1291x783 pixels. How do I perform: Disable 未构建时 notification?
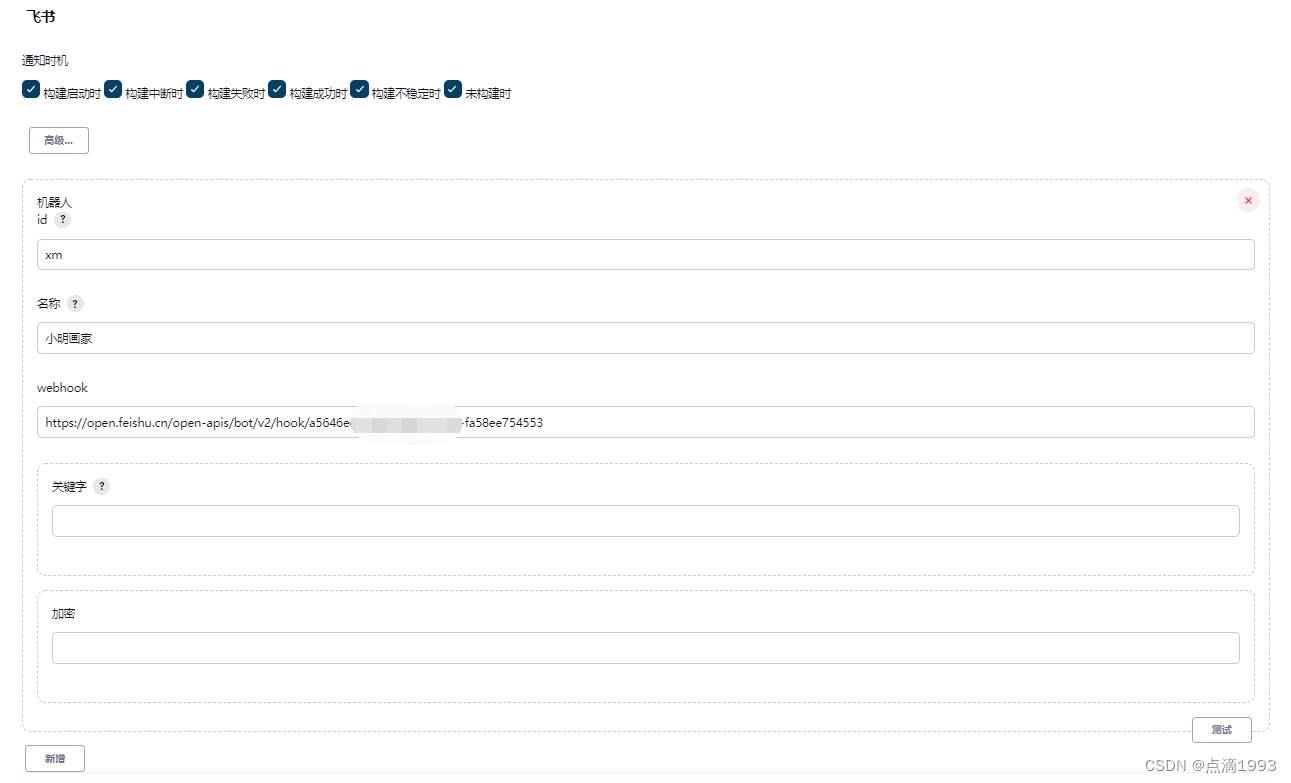click(x=452, y=89)
